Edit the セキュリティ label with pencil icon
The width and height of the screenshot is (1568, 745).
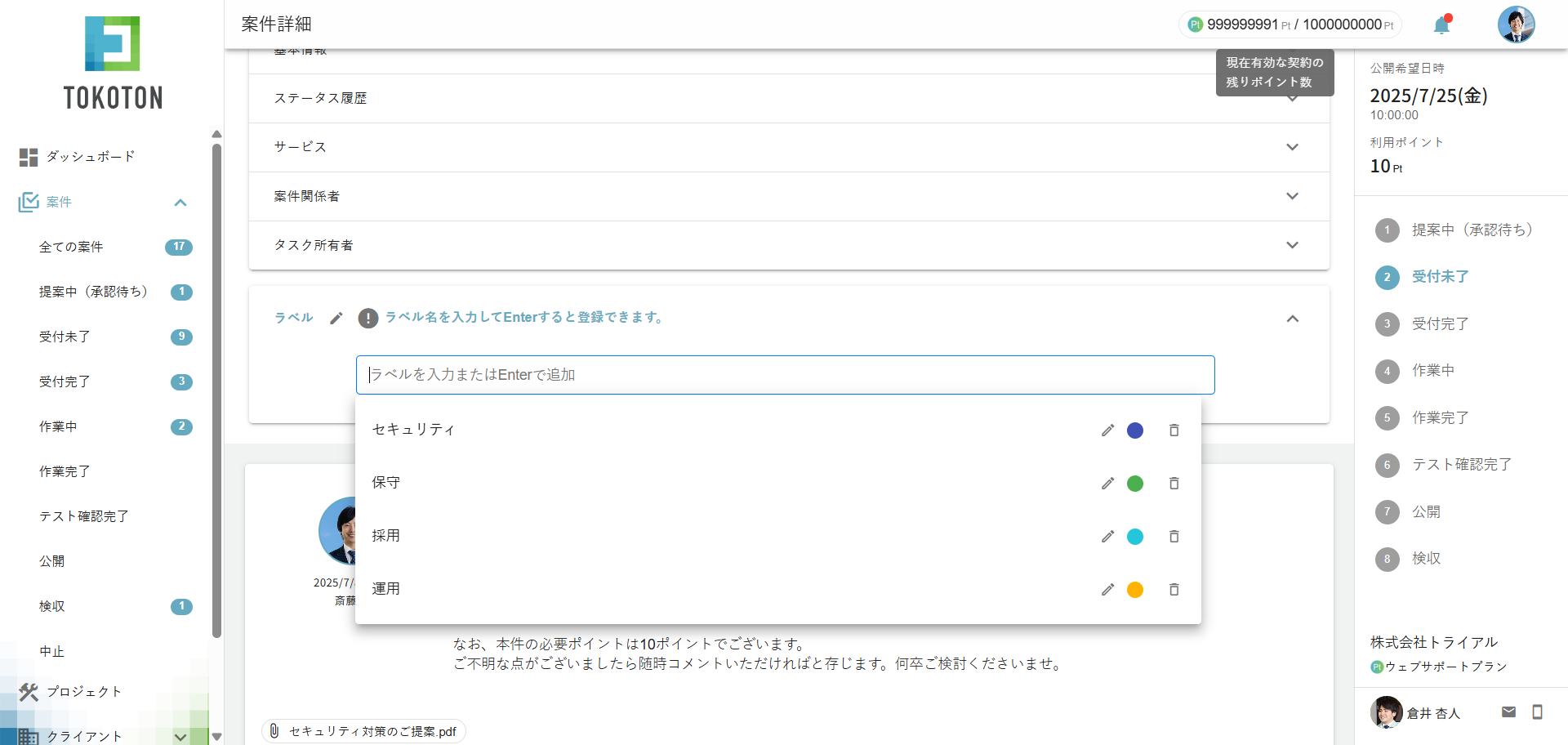[x=1107, y=430]
